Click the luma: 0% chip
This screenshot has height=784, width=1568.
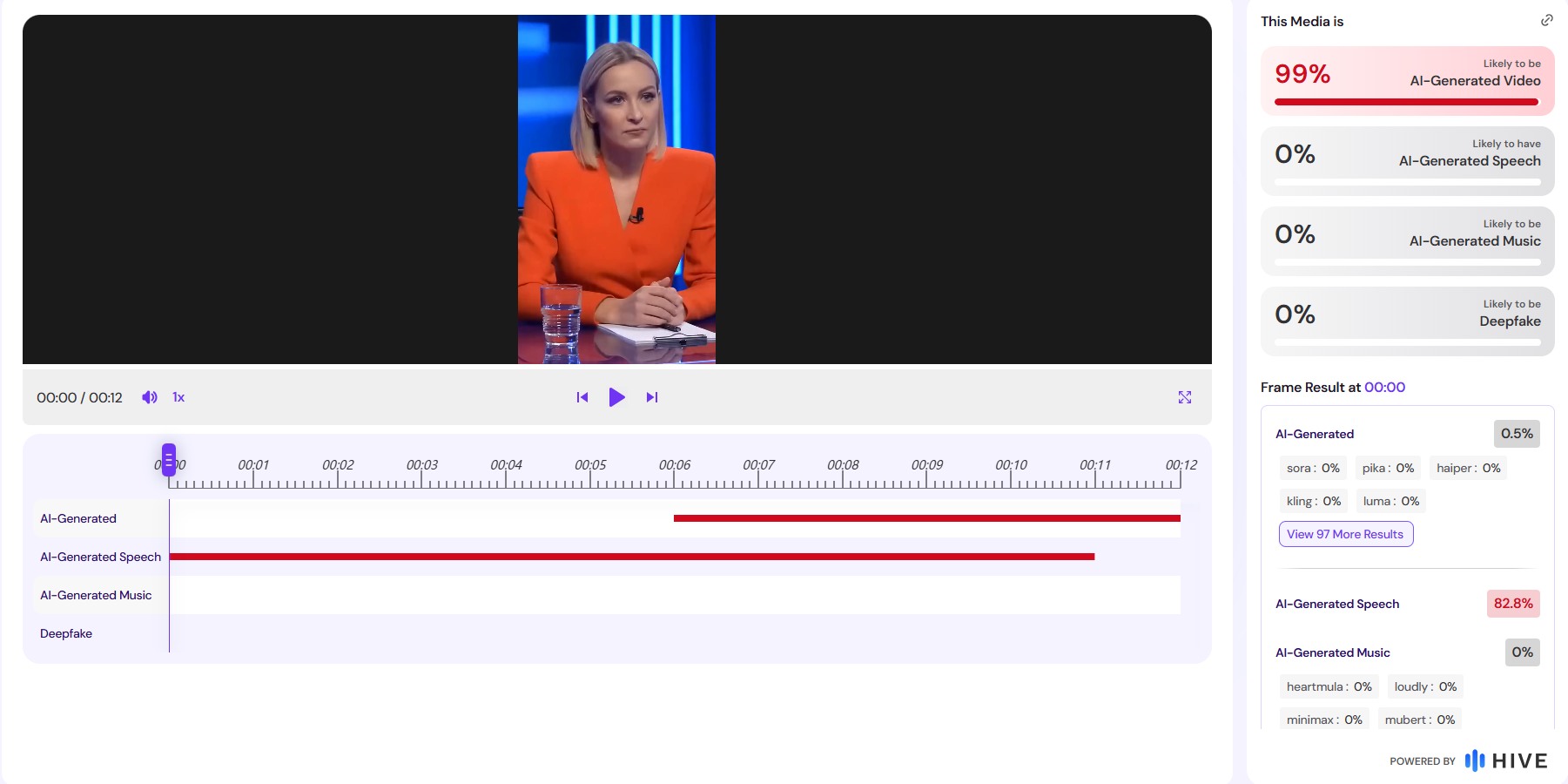[1391, 501]
